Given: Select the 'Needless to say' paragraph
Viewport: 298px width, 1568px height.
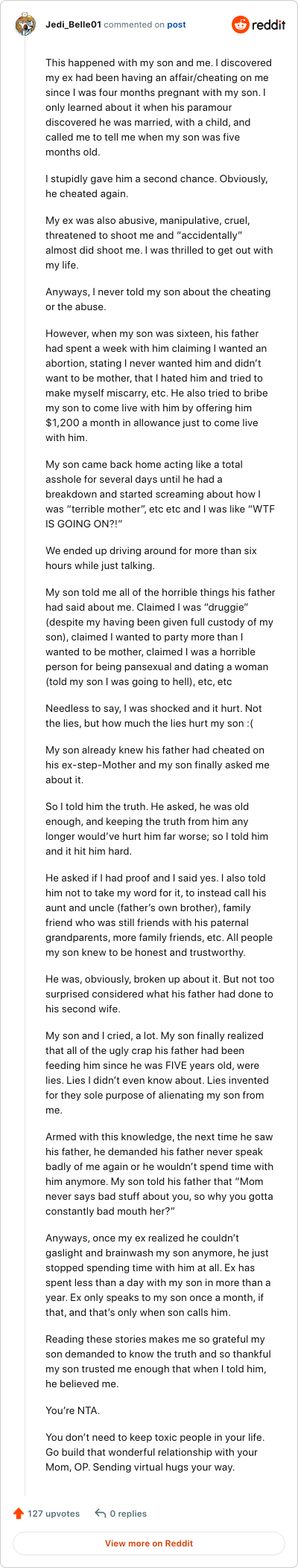Looking at the screenshot, I should (154, 716).
